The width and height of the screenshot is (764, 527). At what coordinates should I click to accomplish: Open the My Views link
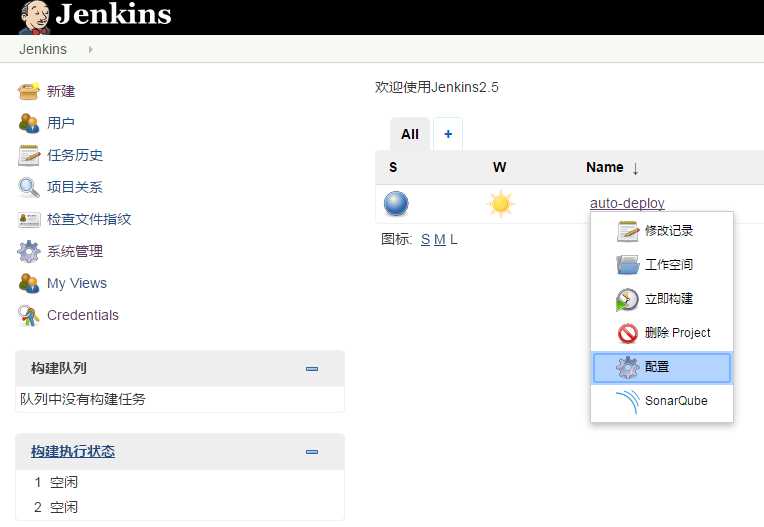point(77,283)
